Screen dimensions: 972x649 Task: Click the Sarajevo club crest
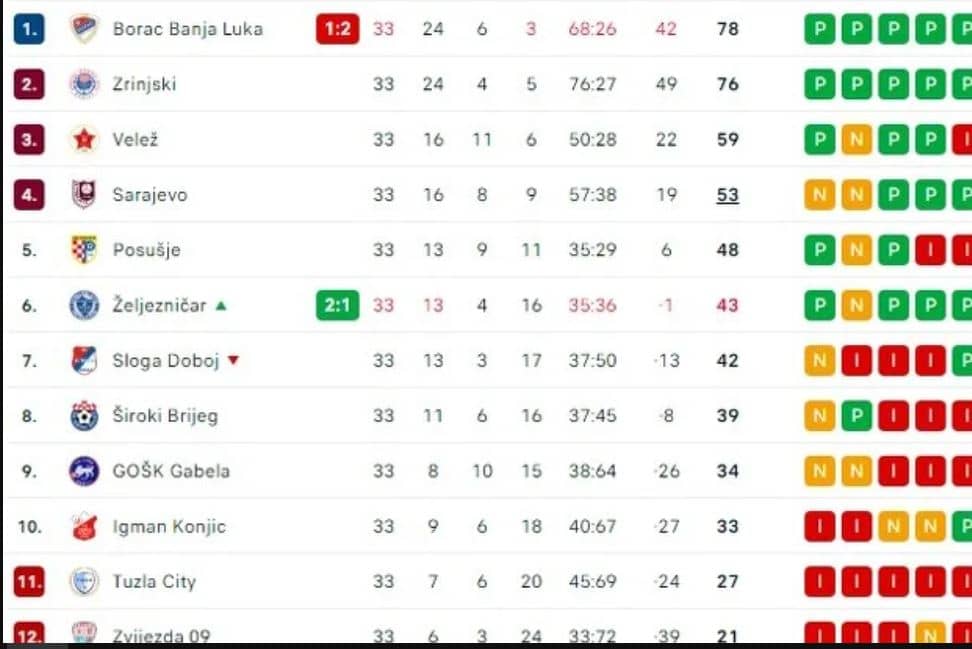point(84,195)
